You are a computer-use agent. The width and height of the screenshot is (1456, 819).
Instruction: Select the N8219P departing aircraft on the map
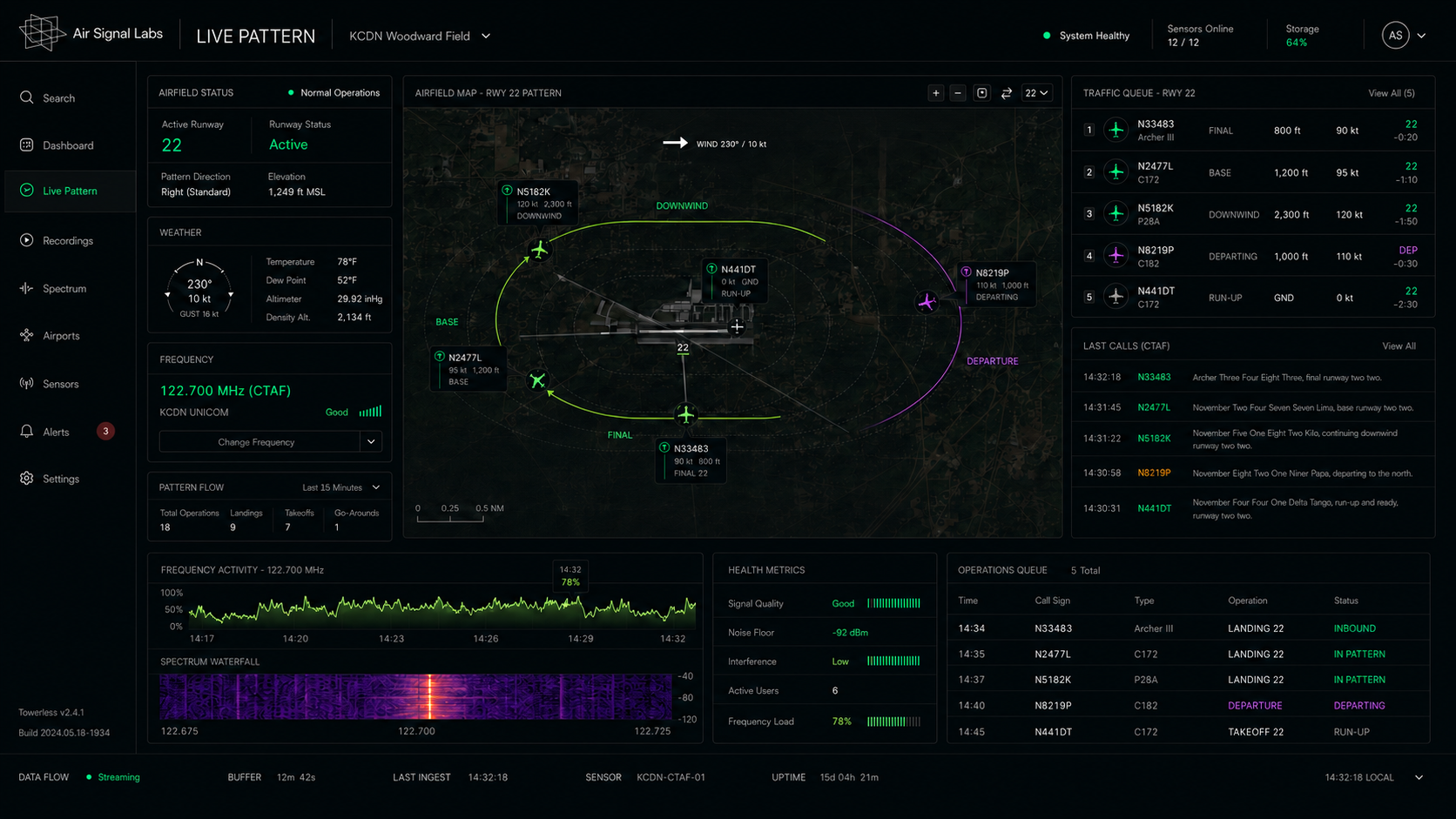(x=927, y=302)
